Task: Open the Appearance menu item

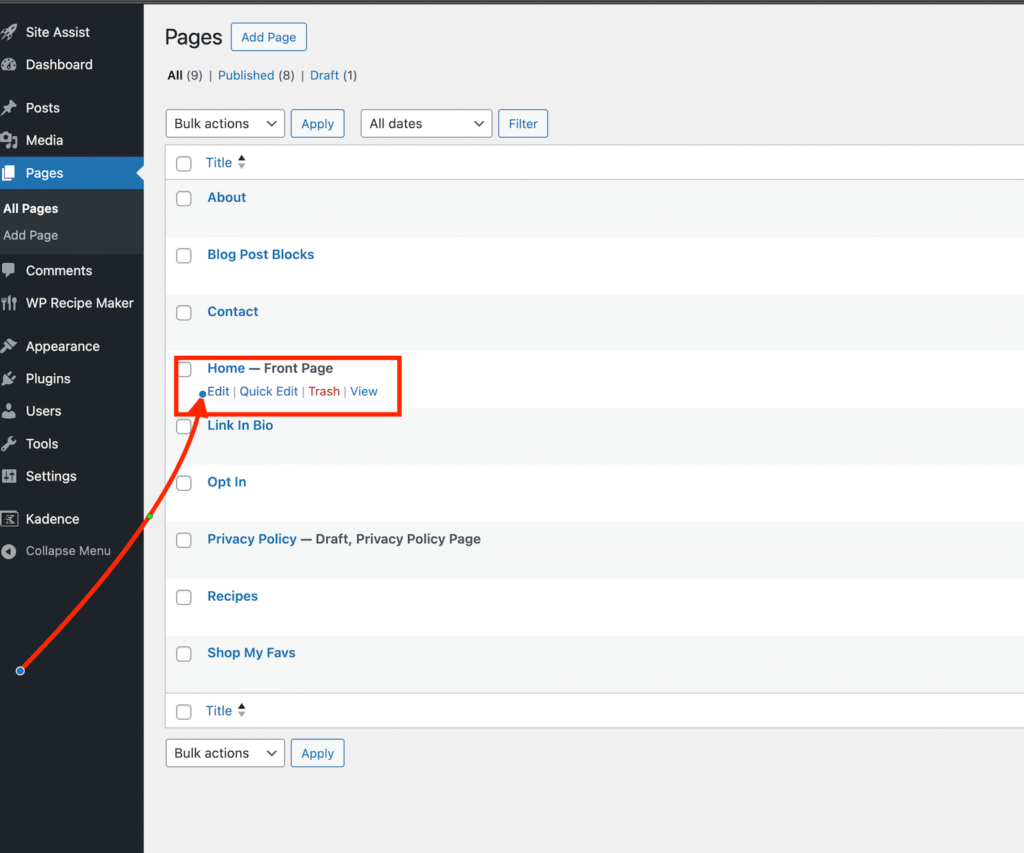Action: coord(62,347)
